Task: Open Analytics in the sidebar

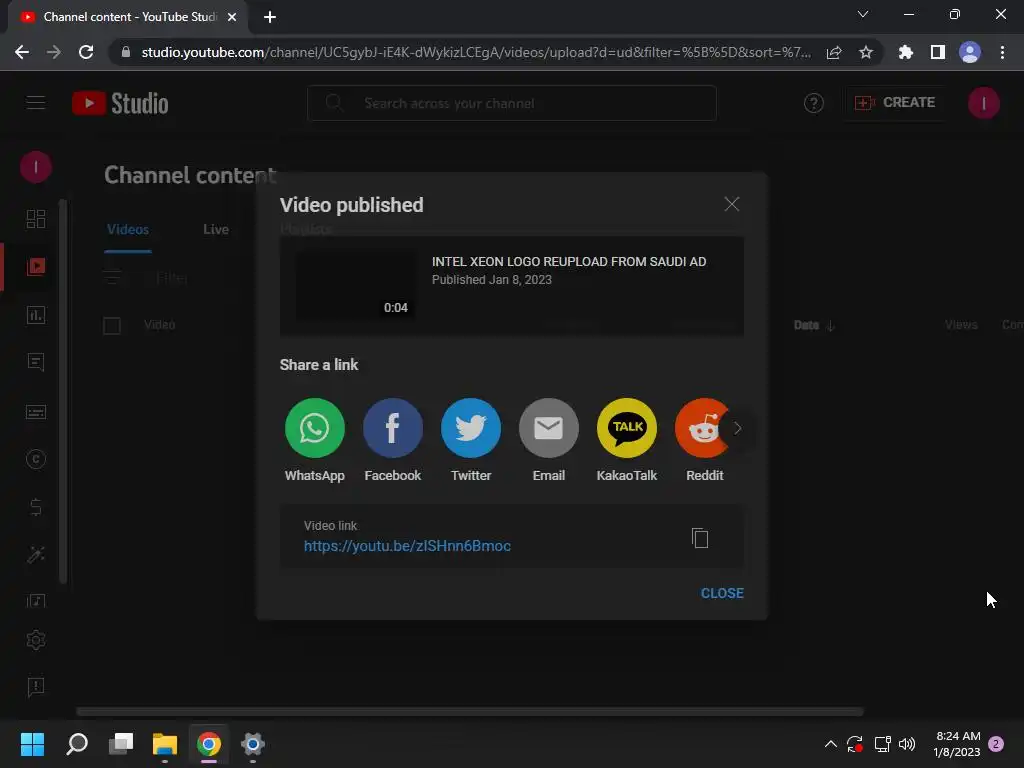Action: click(36, 315)
